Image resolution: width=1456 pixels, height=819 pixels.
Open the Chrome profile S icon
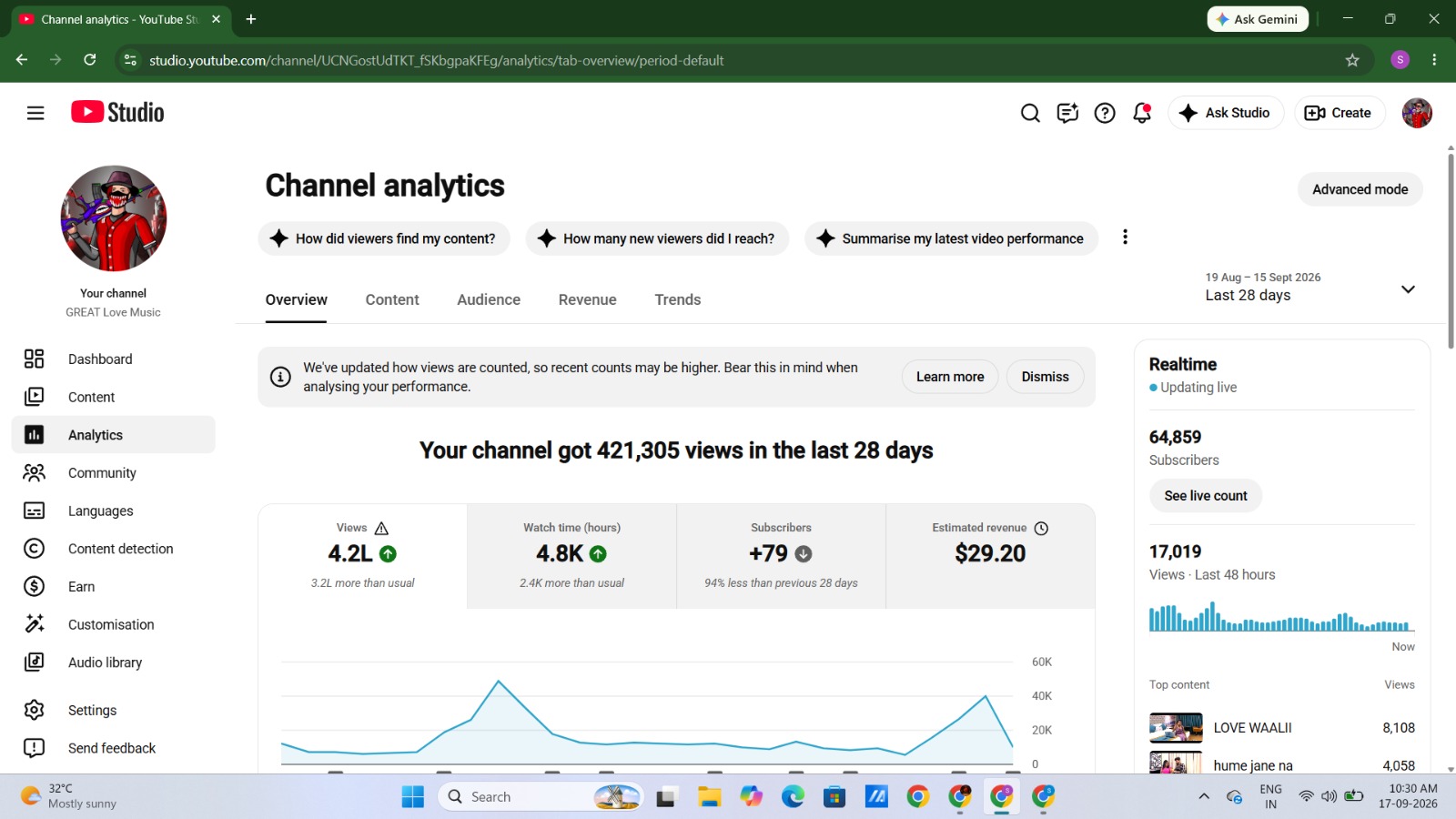click(x=1400, y=60)
